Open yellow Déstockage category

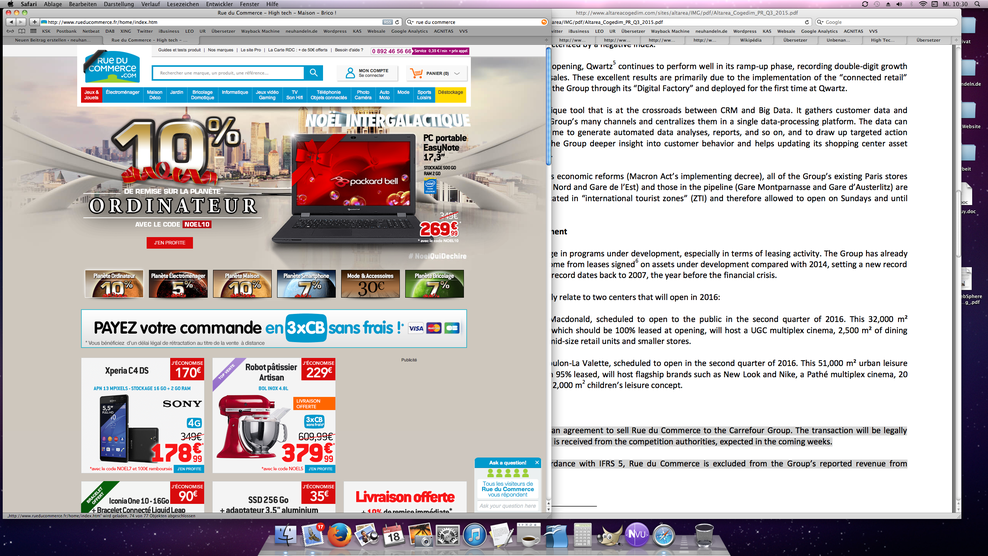click(x=450, y=95)
